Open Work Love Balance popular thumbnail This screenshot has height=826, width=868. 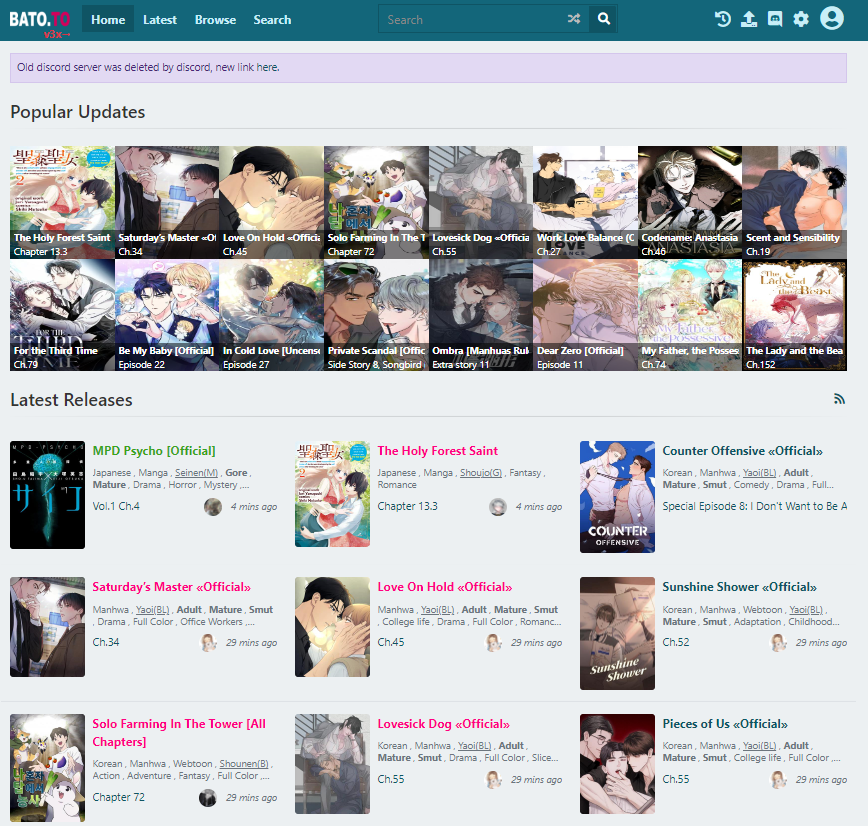click(585, 202)
